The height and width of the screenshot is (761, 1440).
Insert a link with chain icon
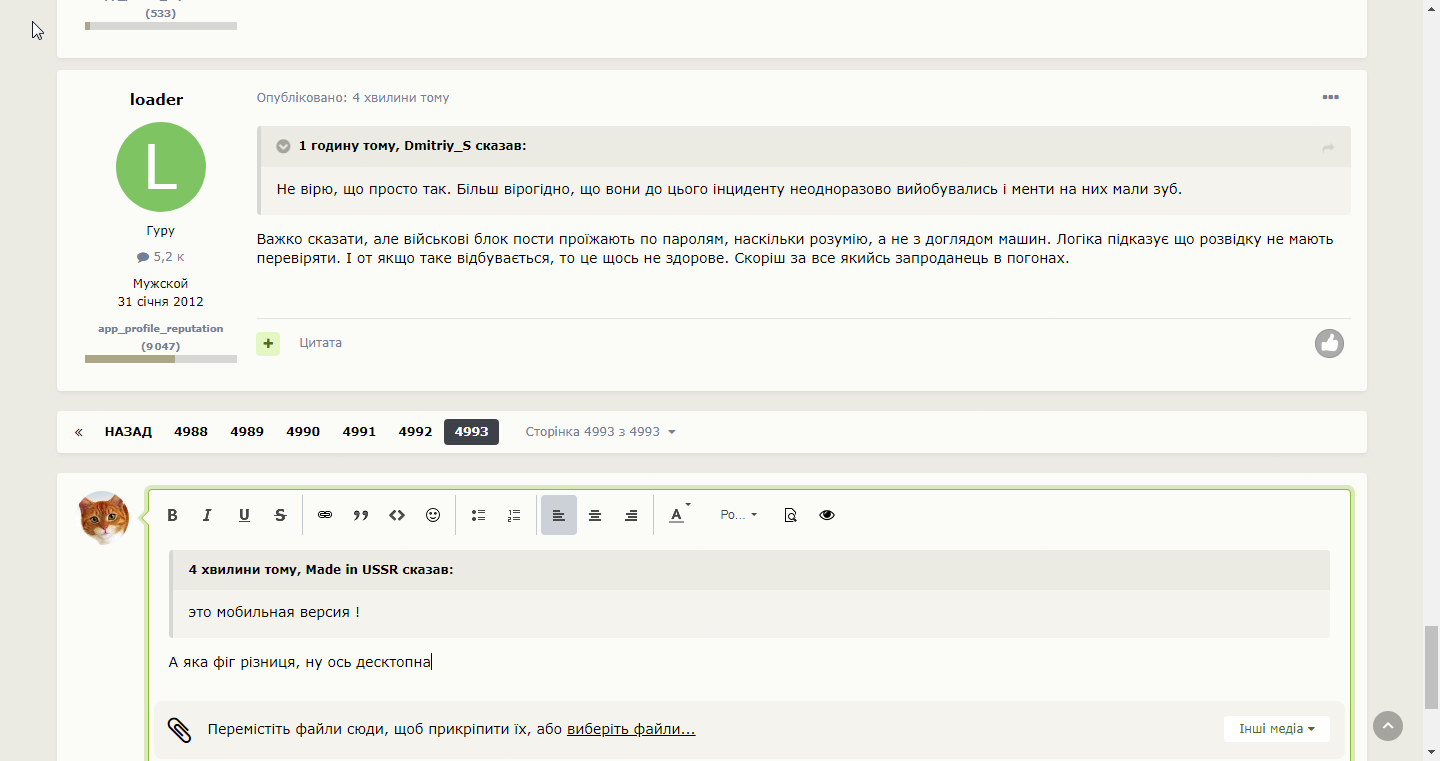pyautogui.click(x=325, y=515)
